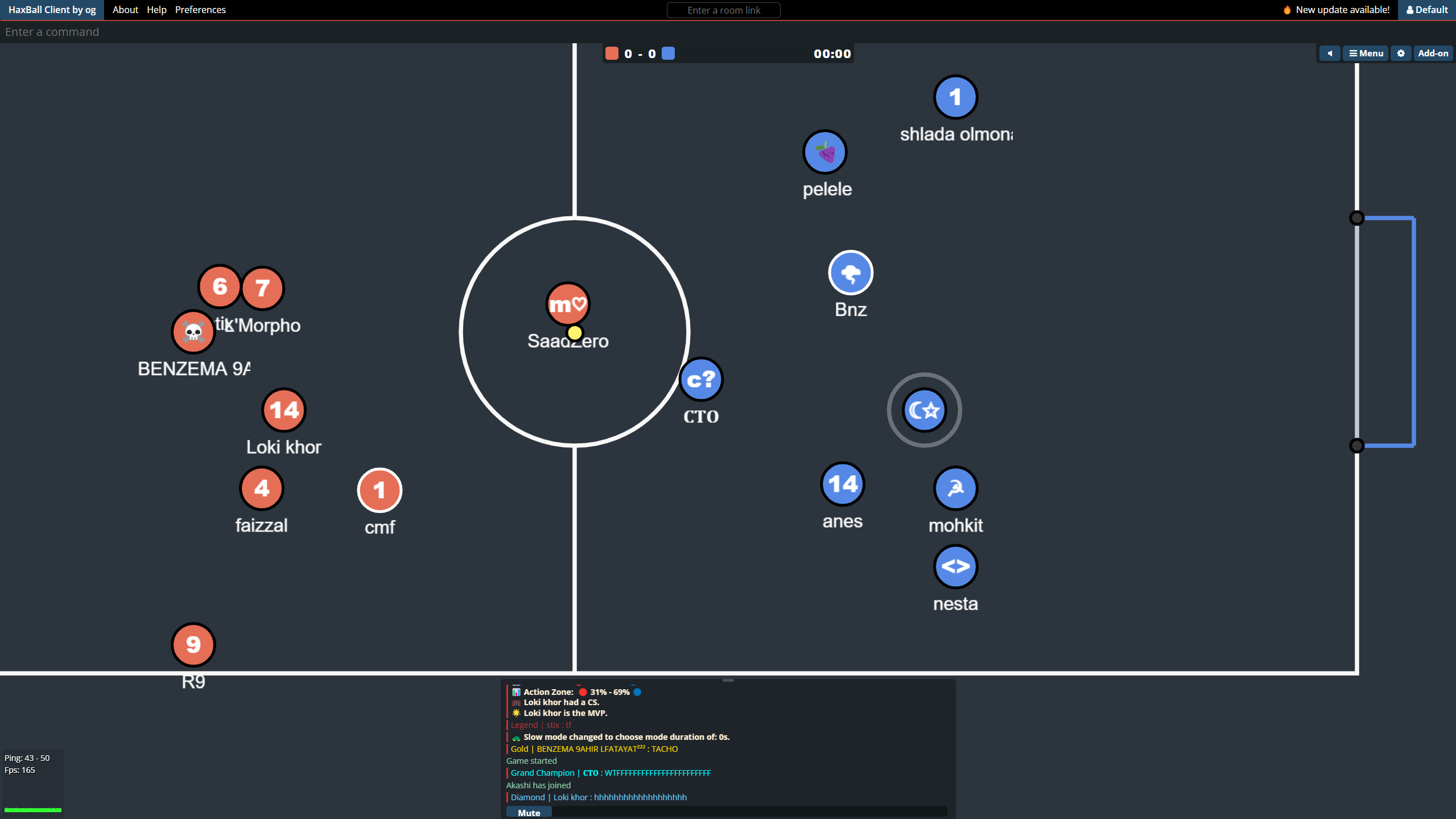This screenshot has height=819, width=1456.
Task: Toggle the game sound speaker icon
Action: (1329, 53)
